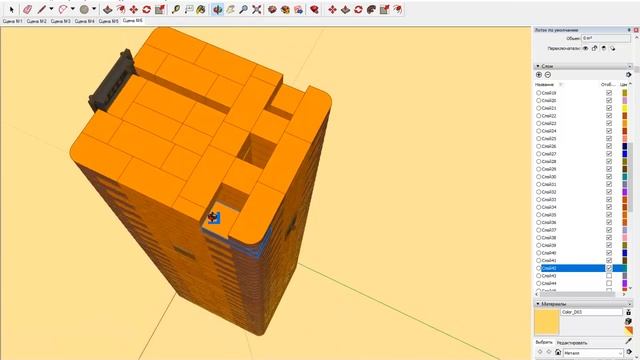Open the Металл material library dropdown
640x360 pixels.
593,353
